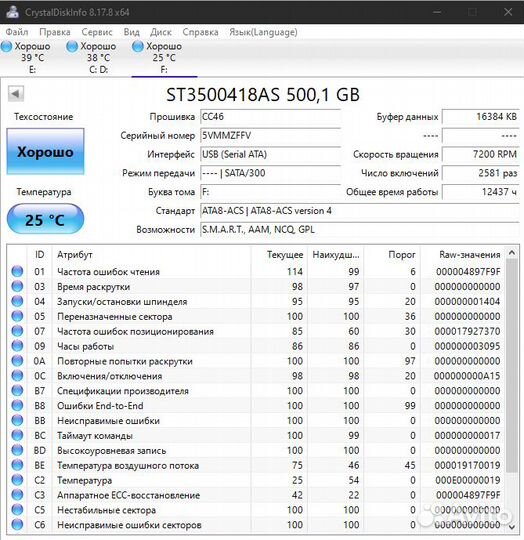The height and width of the screenshot is (540, 524).
Task: Click scroll-up arrow of attribute list
Action: coord(512,253)
